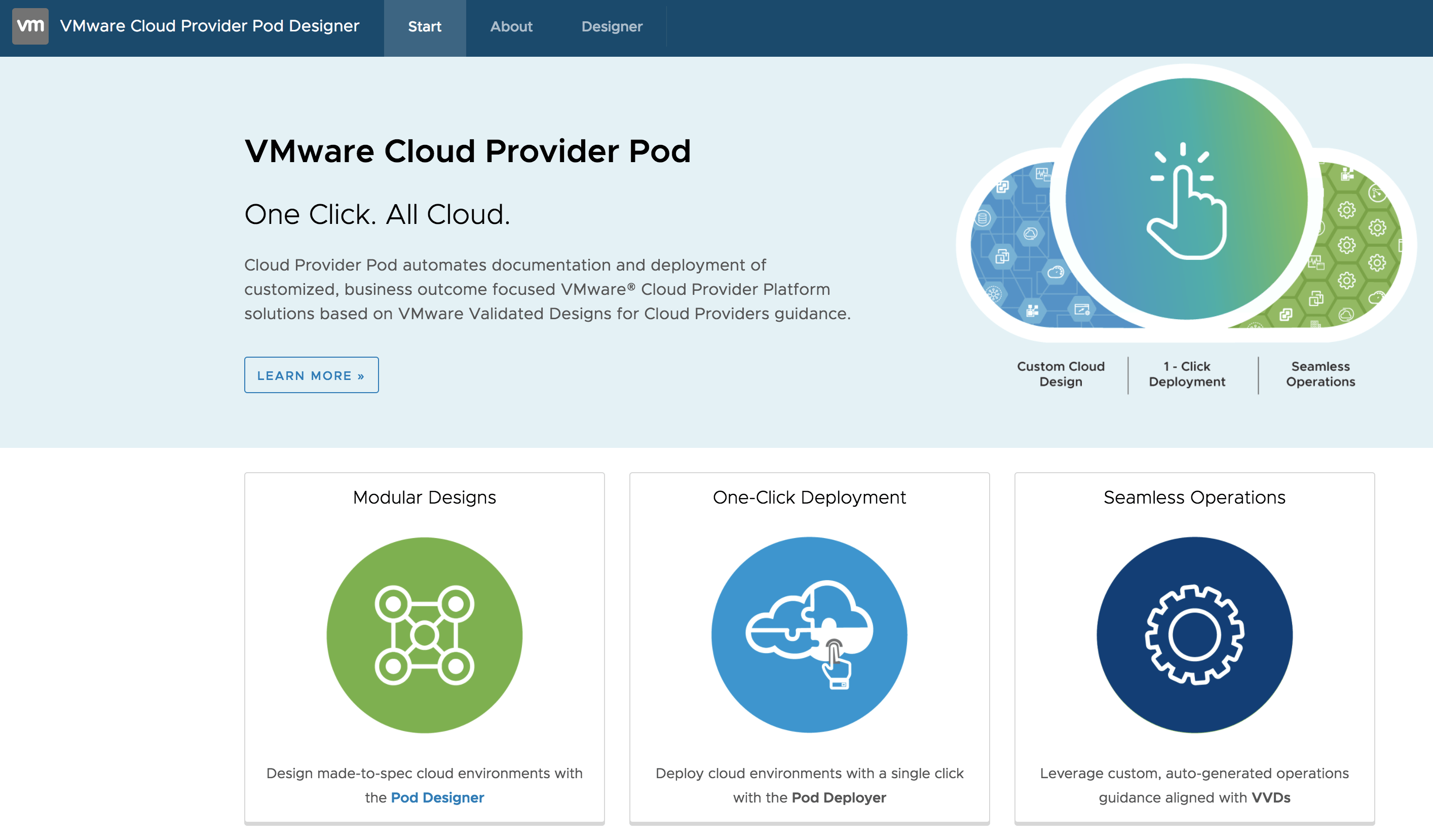Click the dark blue gear Seamless Operations icon
Image resolution: width=1433 pixels, height=840 pixels.
[1194, 635]
